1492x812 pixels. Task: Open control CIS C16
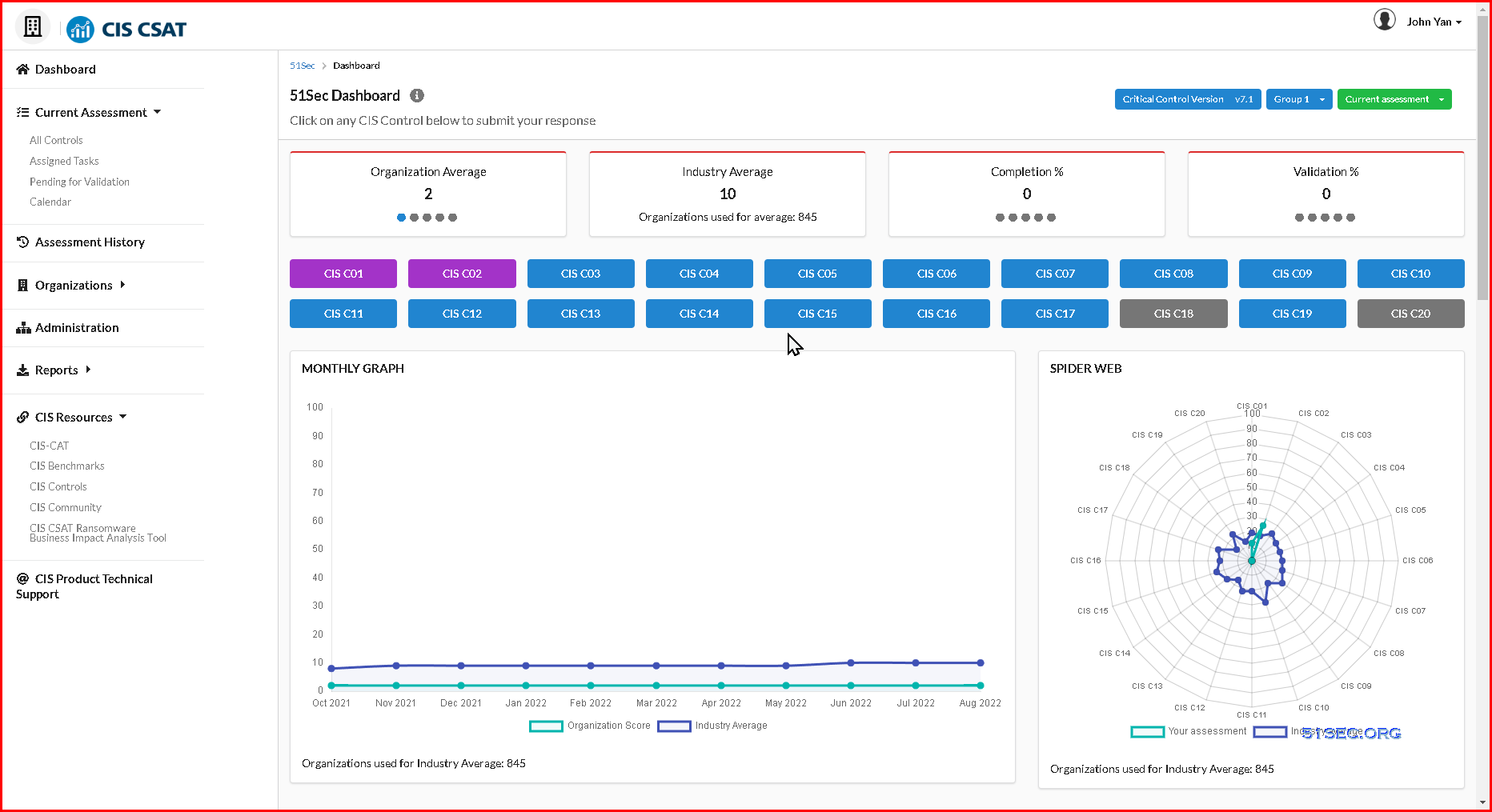pyautogui.click(x=937, y=314)
